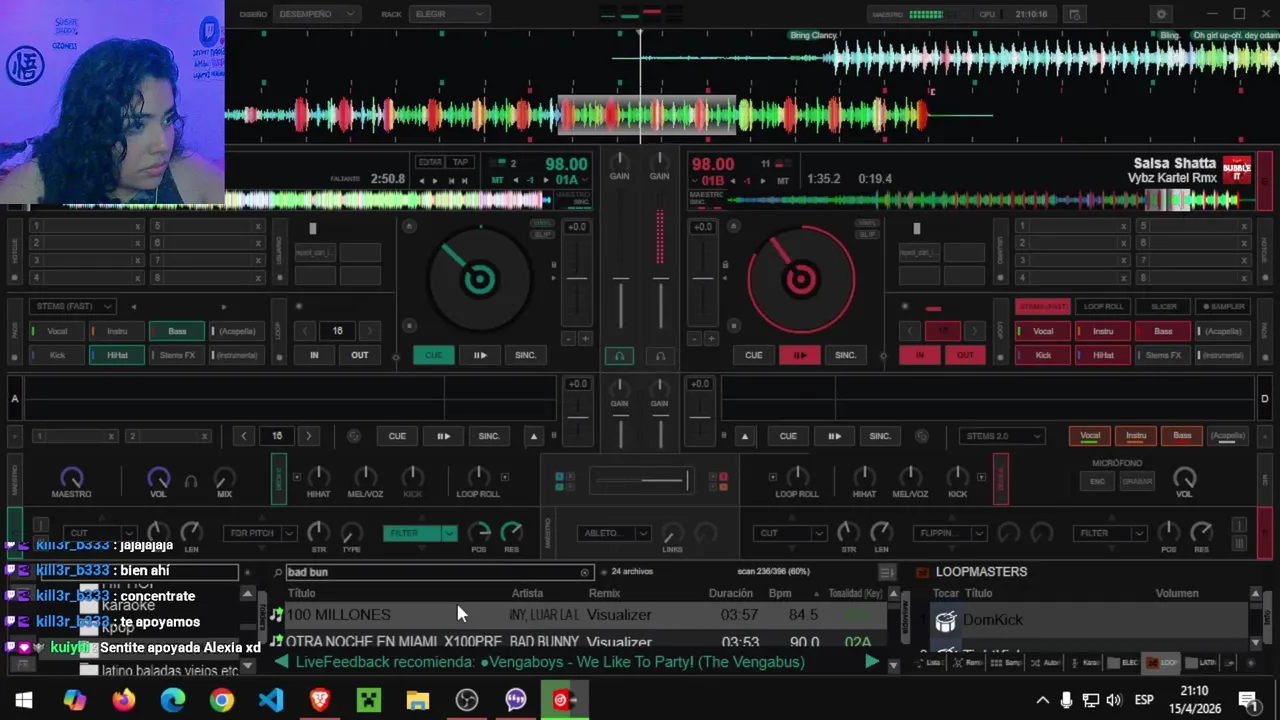Open the left CUT effect dropdown
The width and height of the screenshot is (1280, 720).
point(100,533)
